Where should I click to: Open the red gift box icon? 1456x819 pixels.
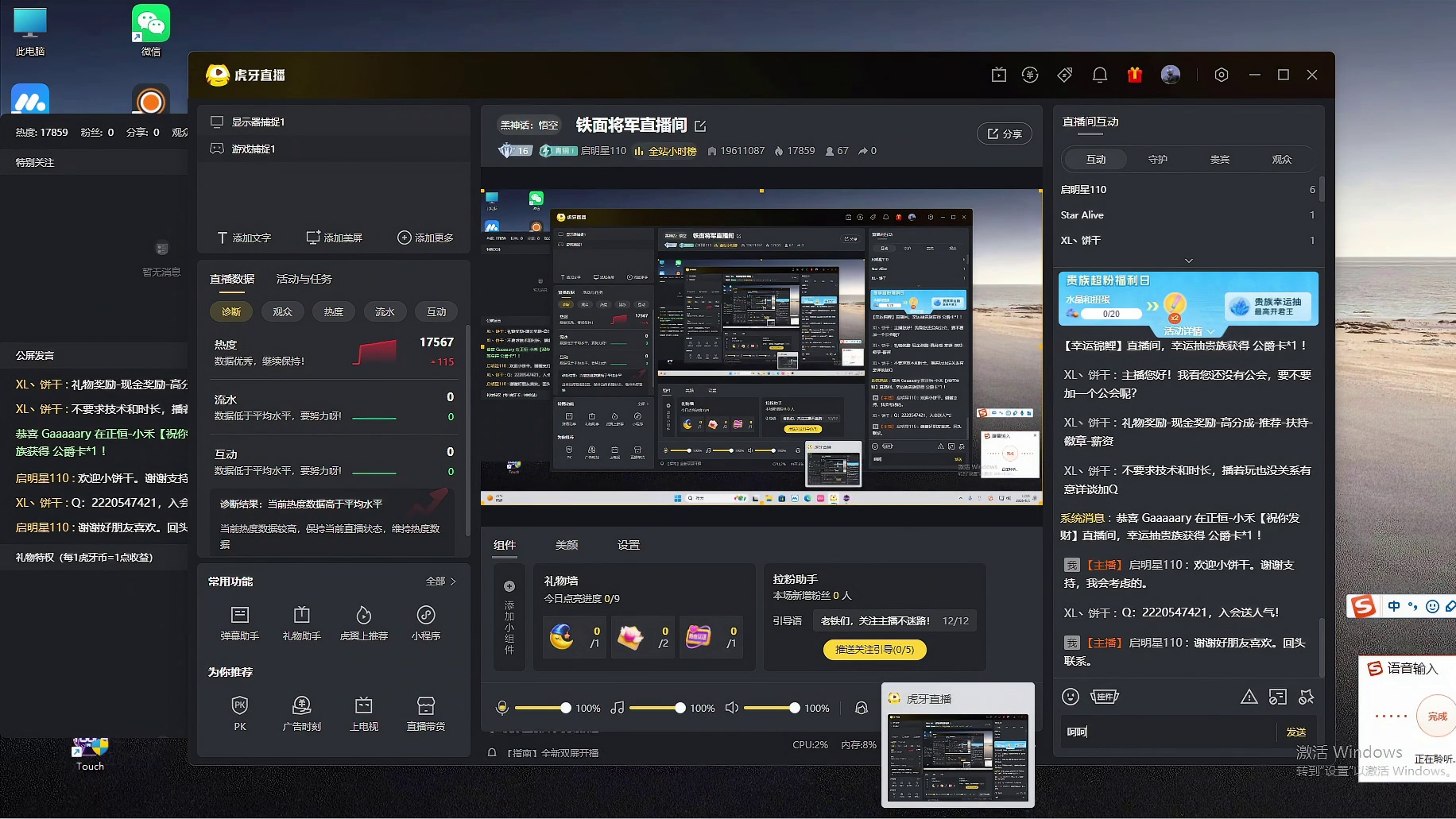point(1135,75)
